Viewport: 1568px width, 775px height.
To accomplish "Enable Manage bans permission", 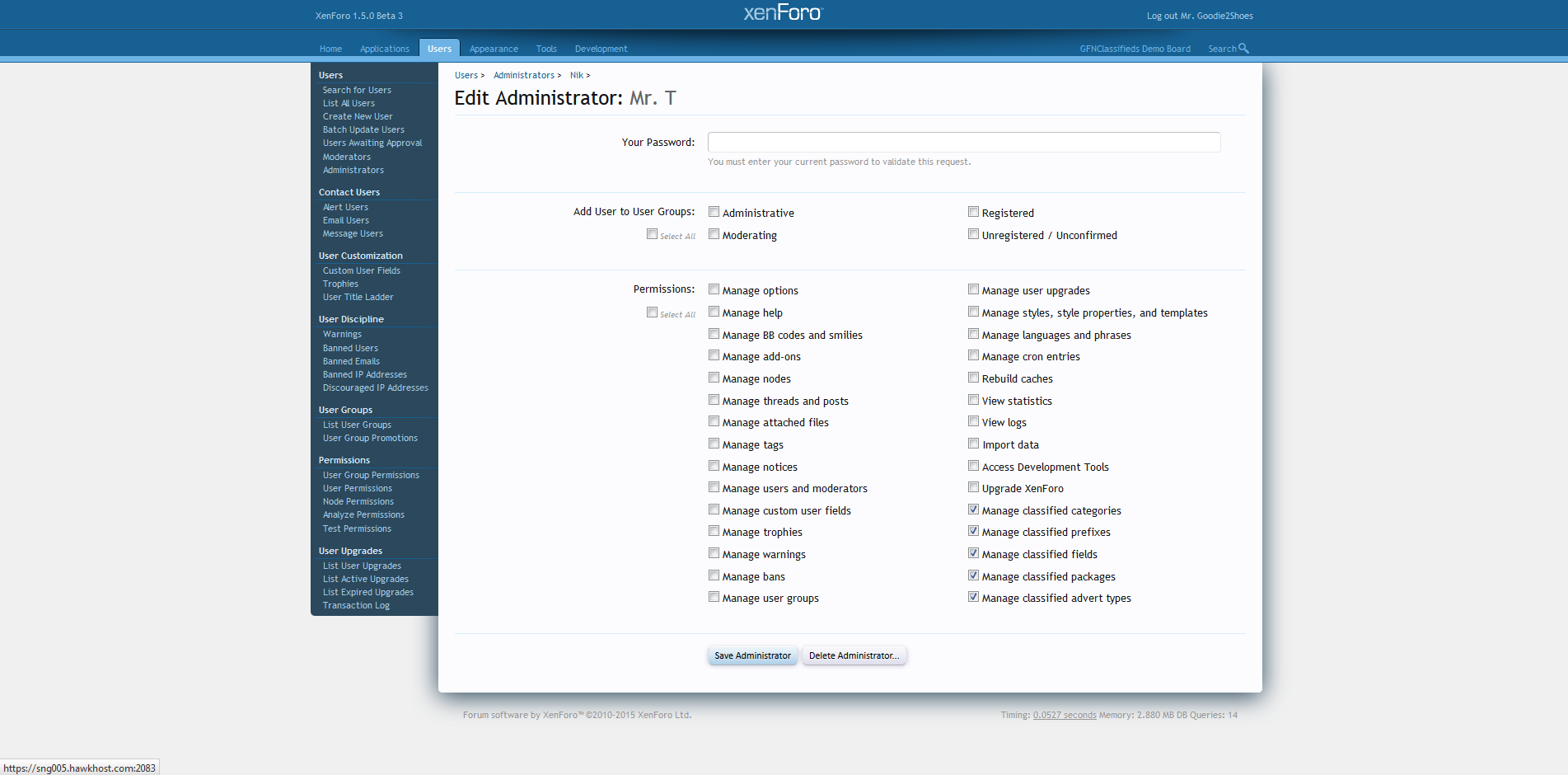I will point(714,575).
